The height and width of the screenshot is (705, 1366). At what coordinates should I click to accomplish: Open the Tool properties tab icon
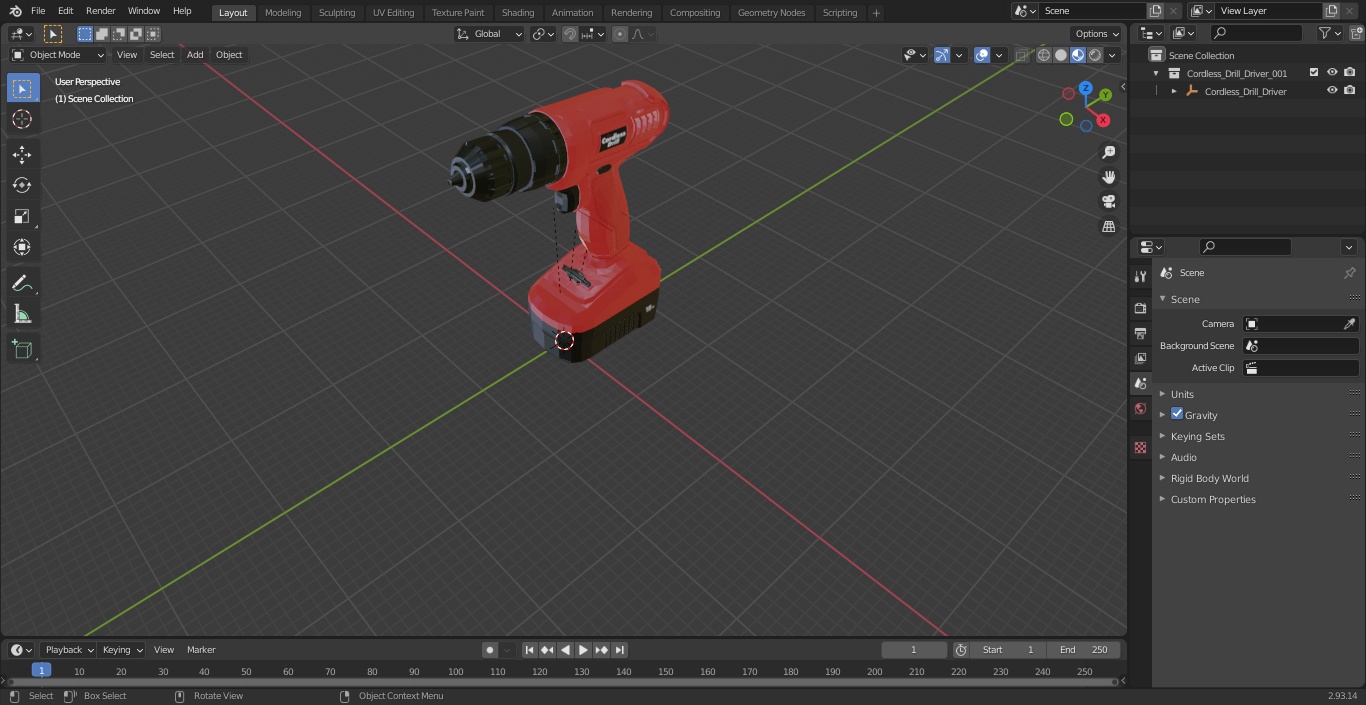[x=1140, y=276]
